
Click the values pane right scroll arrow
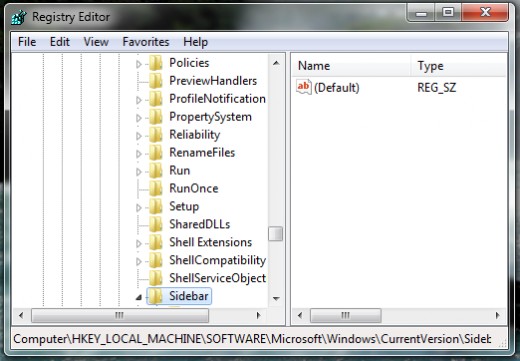[x=498, y=315]
